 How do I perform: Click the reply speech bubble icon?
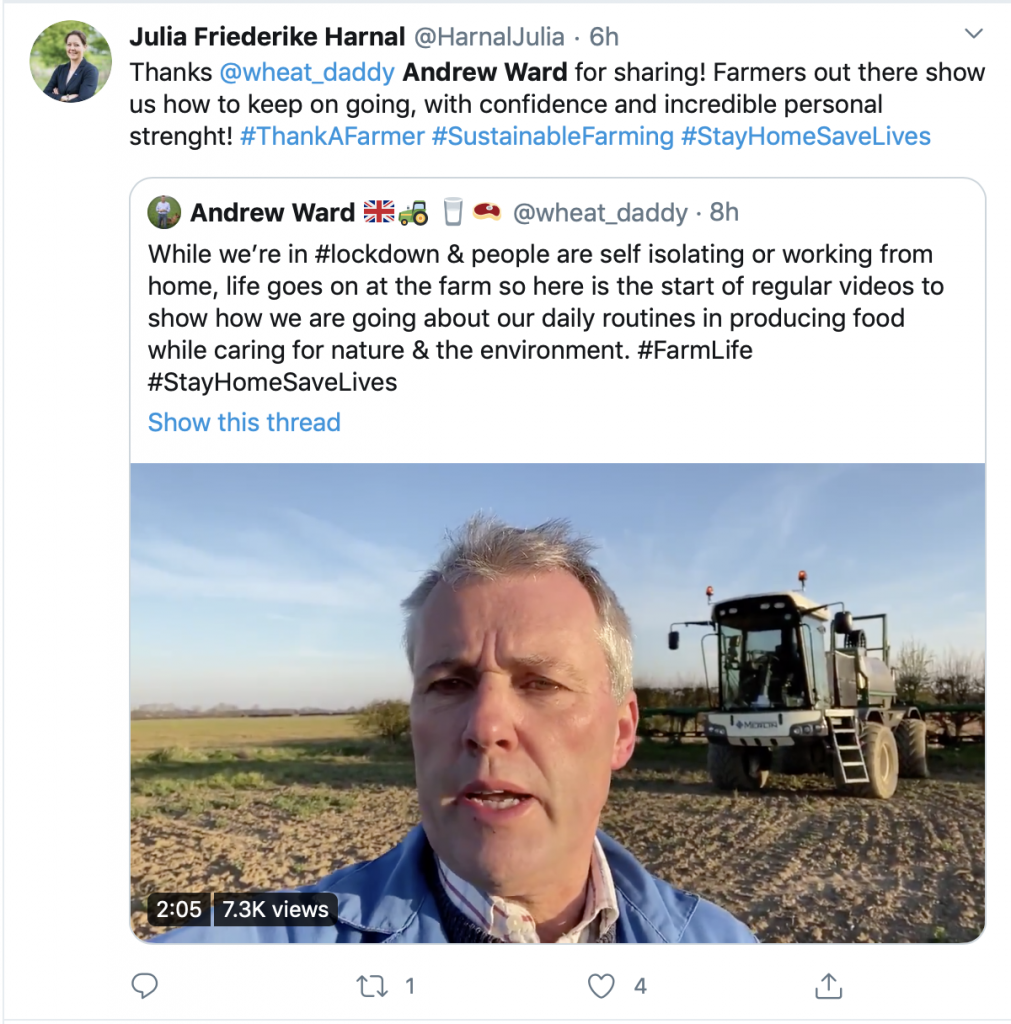pos(145,986)
